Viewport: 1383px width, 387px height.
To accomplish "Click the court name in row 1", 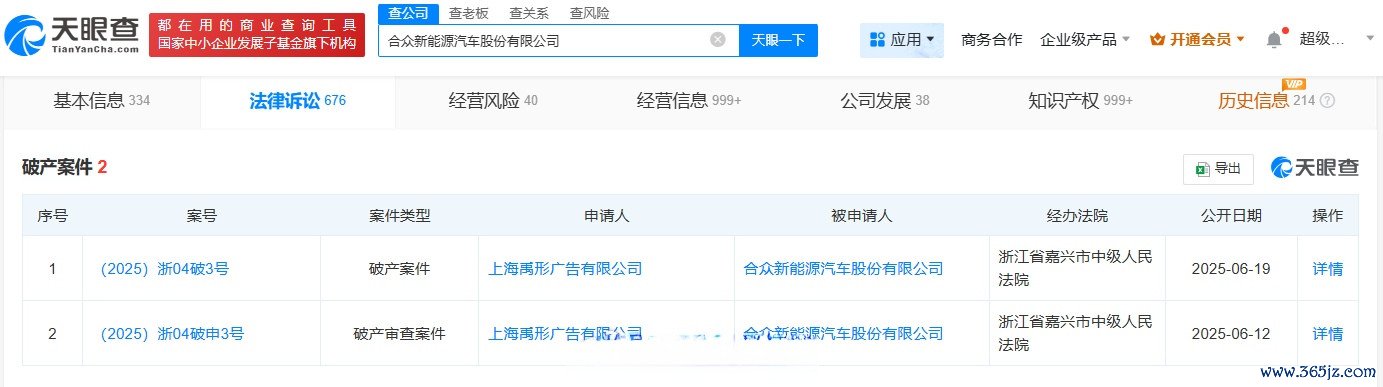I will pos(1076,268).
